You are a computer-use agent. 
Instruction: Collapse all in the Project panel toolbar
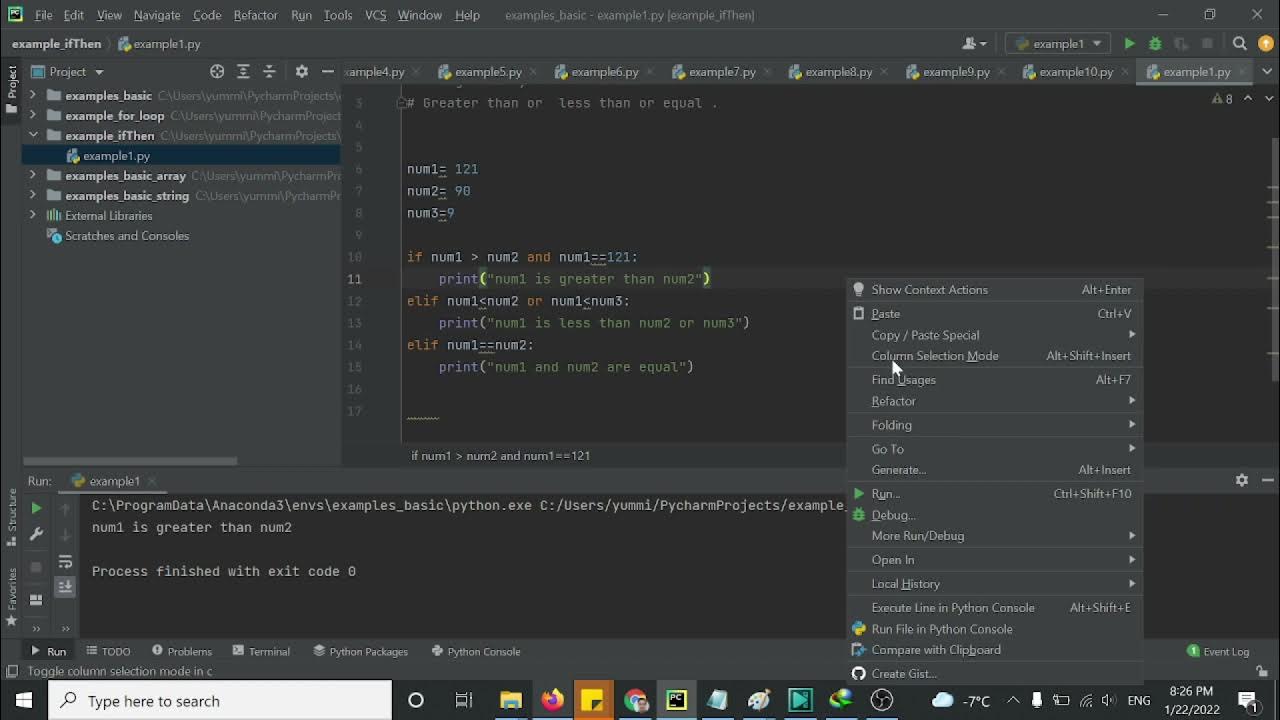click(269, 72)
